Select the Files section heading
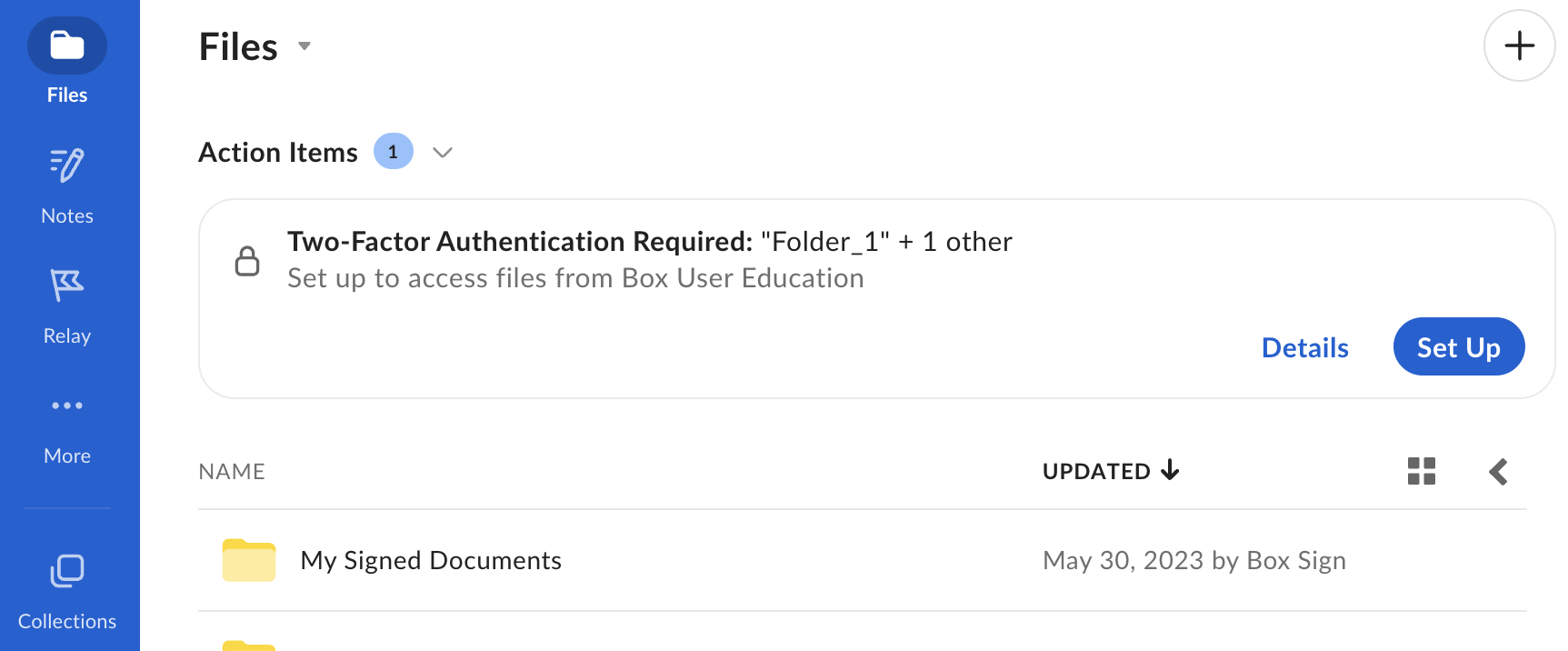The width and height of the screenshot is (1568, 651). [236, 45]
